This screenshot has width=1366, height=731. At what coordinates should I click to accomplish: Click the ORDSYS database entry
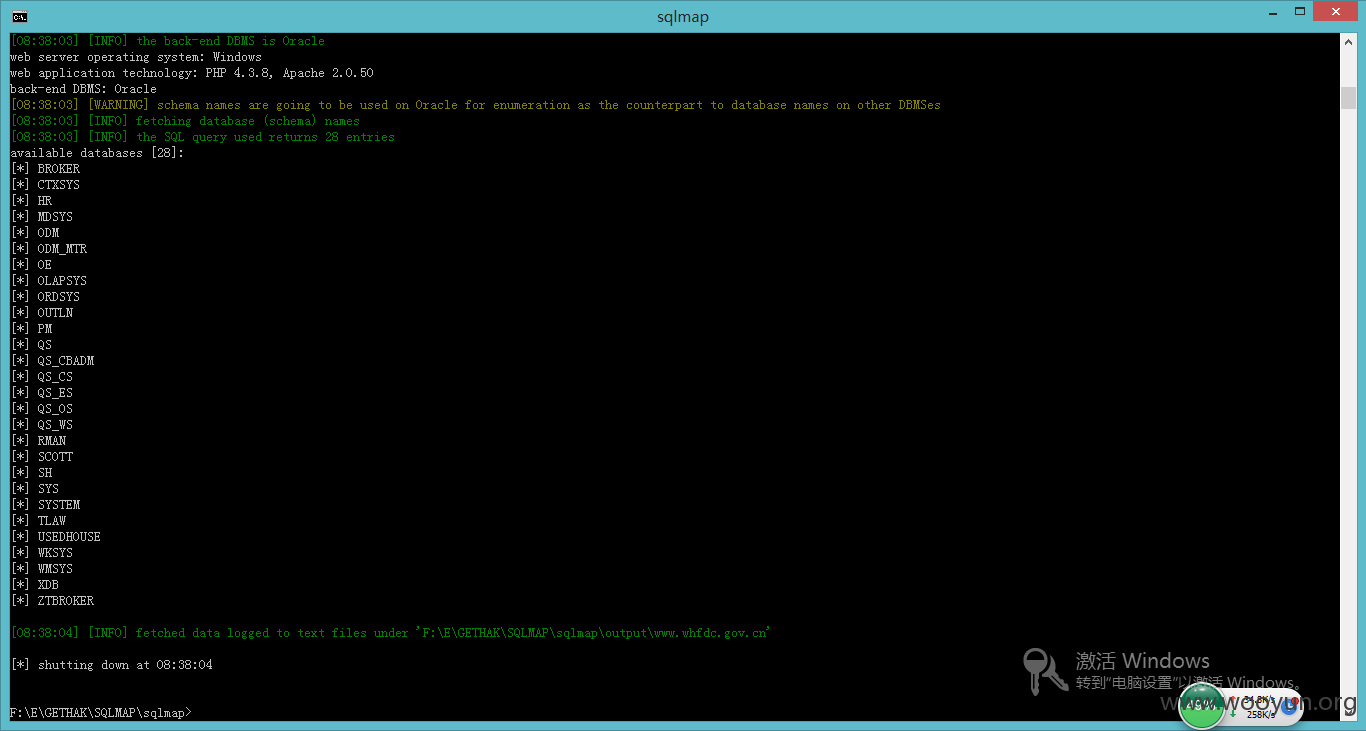point(45,297)
